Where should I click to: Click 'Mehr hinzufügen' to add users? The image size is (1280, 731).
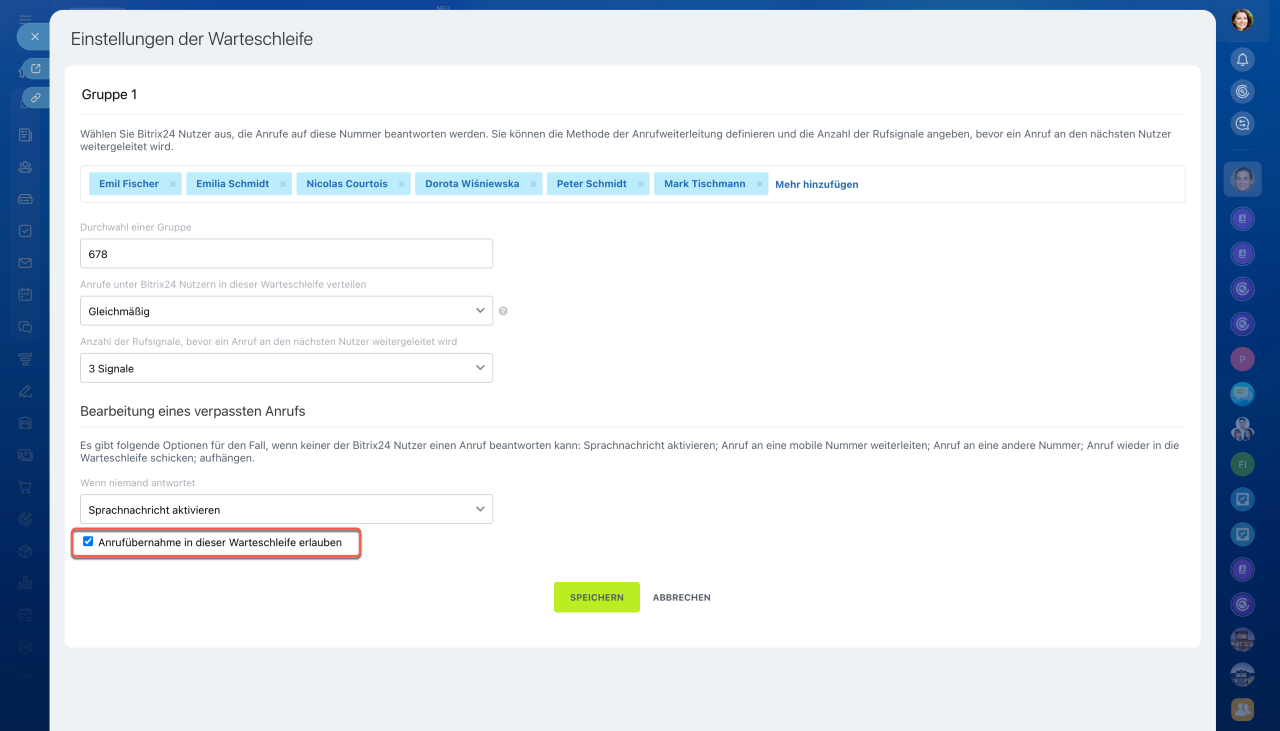tap(817, 184)
